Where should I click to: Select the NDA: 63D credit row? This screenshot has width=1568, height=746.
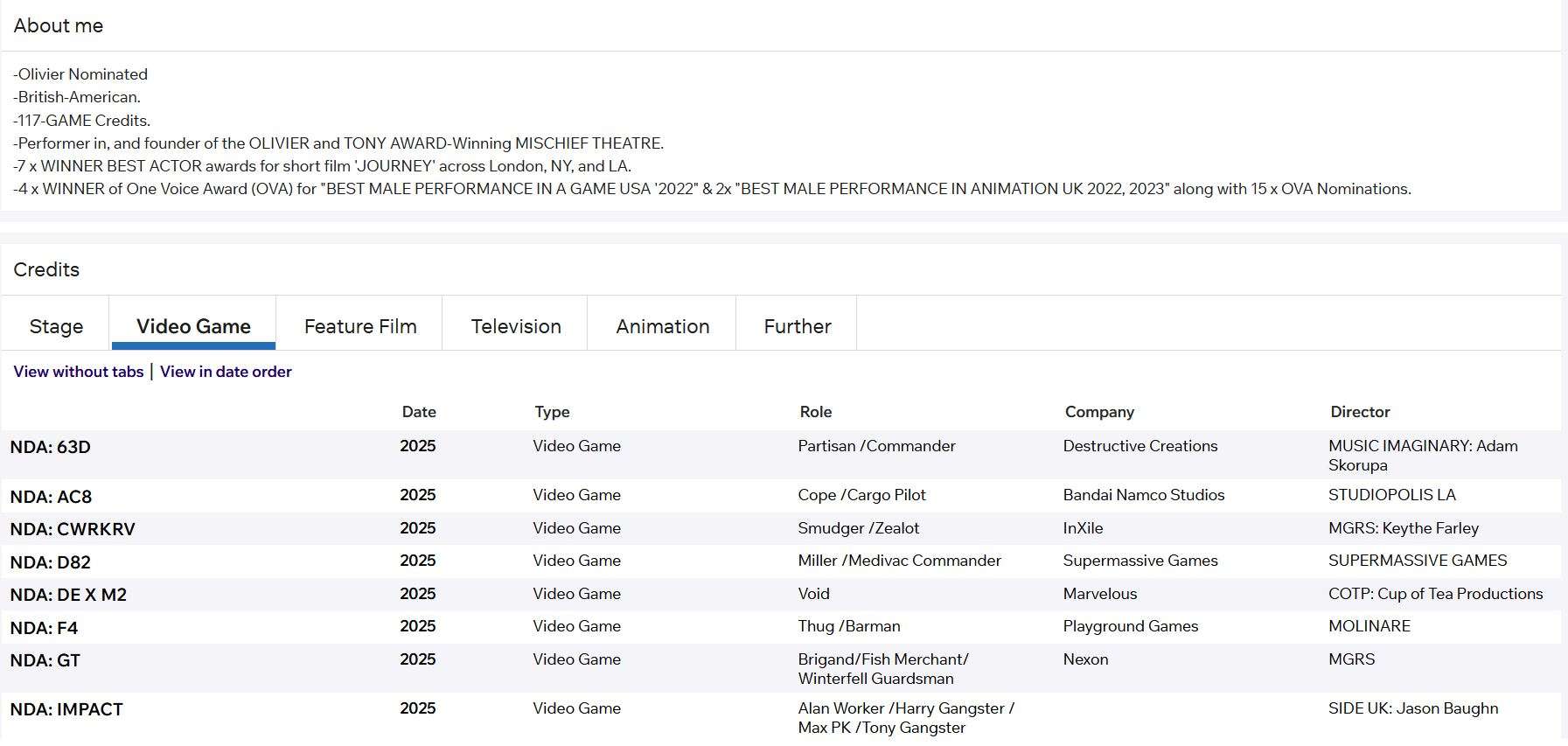click(x=782, y=455)
